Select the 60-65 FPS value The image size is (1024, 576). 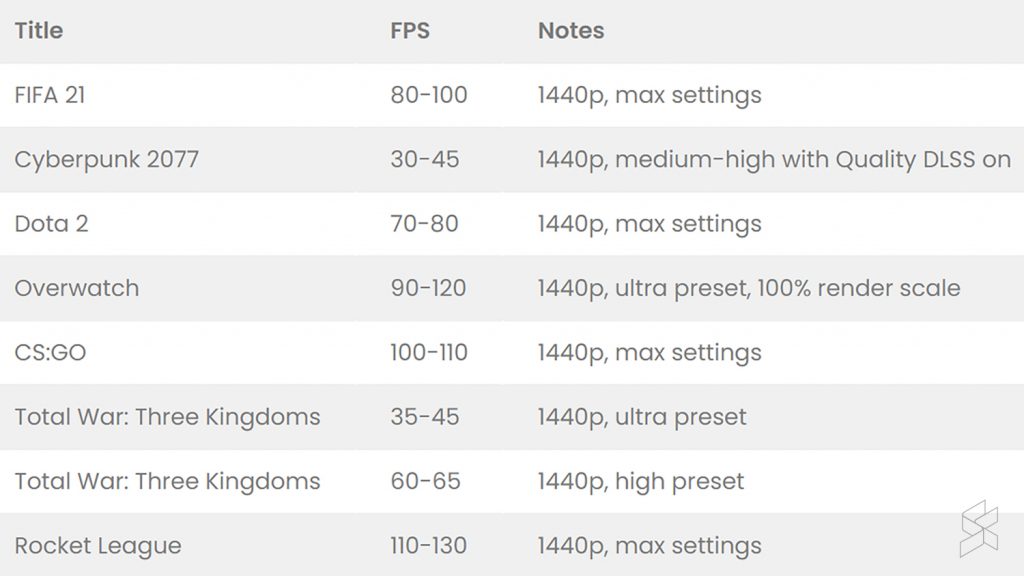[426, 481]
